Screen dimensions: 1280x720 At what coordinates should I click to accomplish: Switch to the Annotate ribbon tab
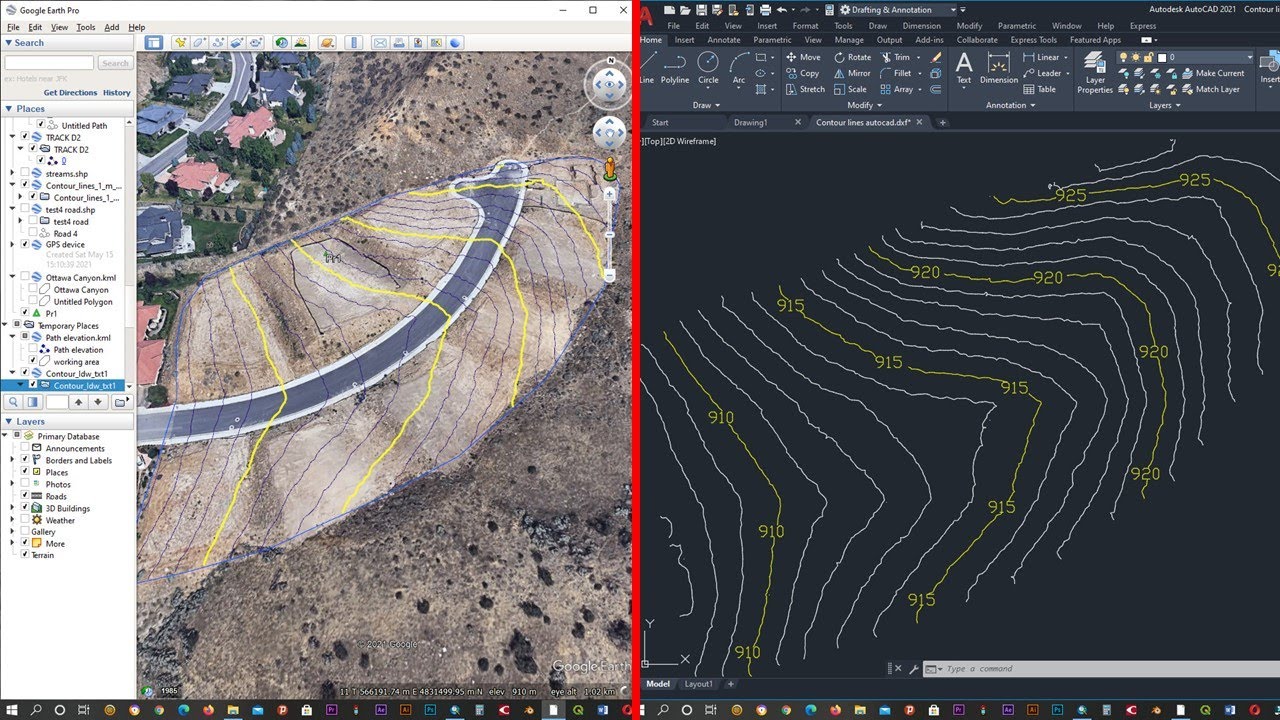[724, 40]
